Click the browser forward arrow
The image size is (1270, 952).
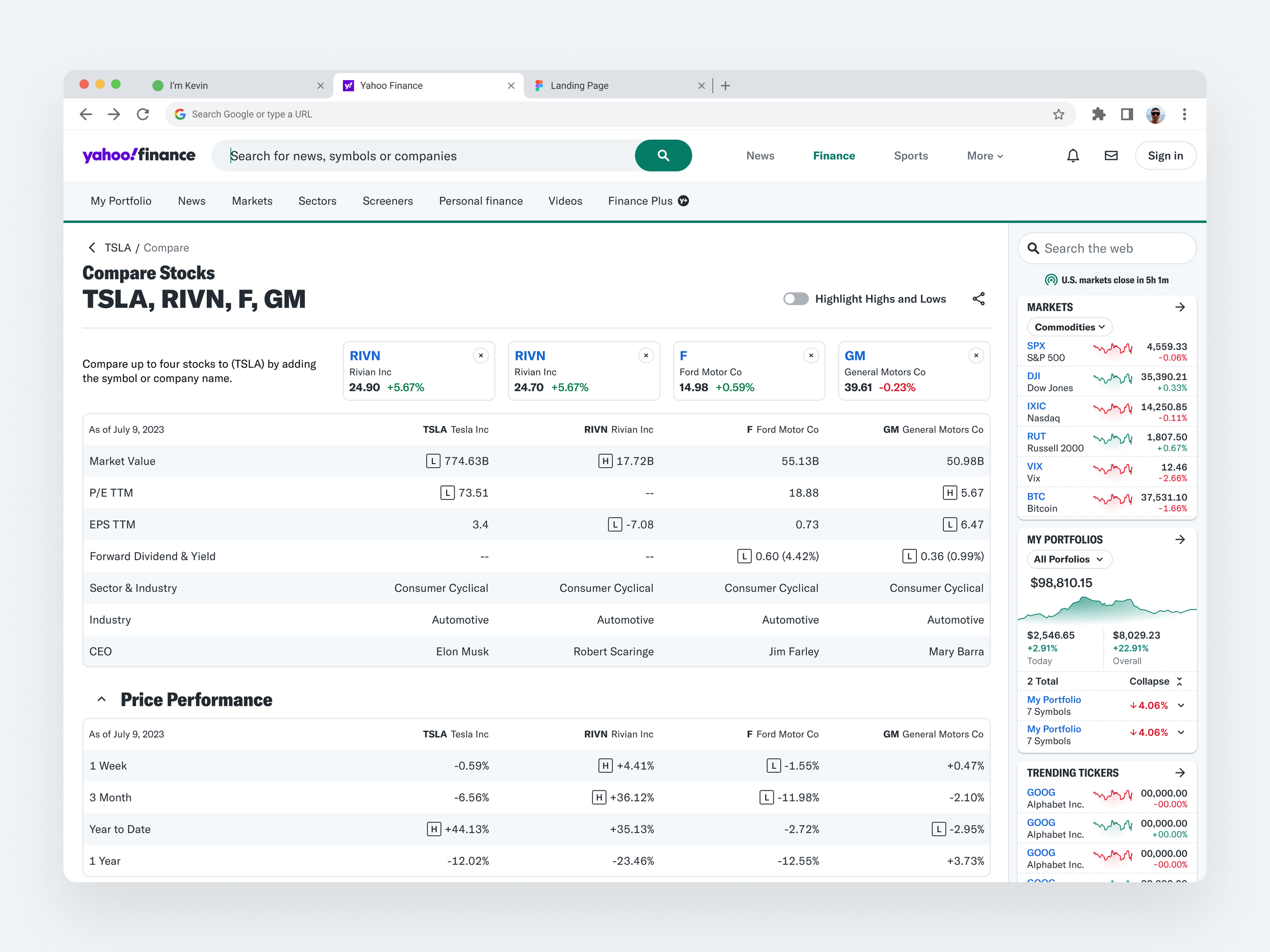[x=114, y=114]
